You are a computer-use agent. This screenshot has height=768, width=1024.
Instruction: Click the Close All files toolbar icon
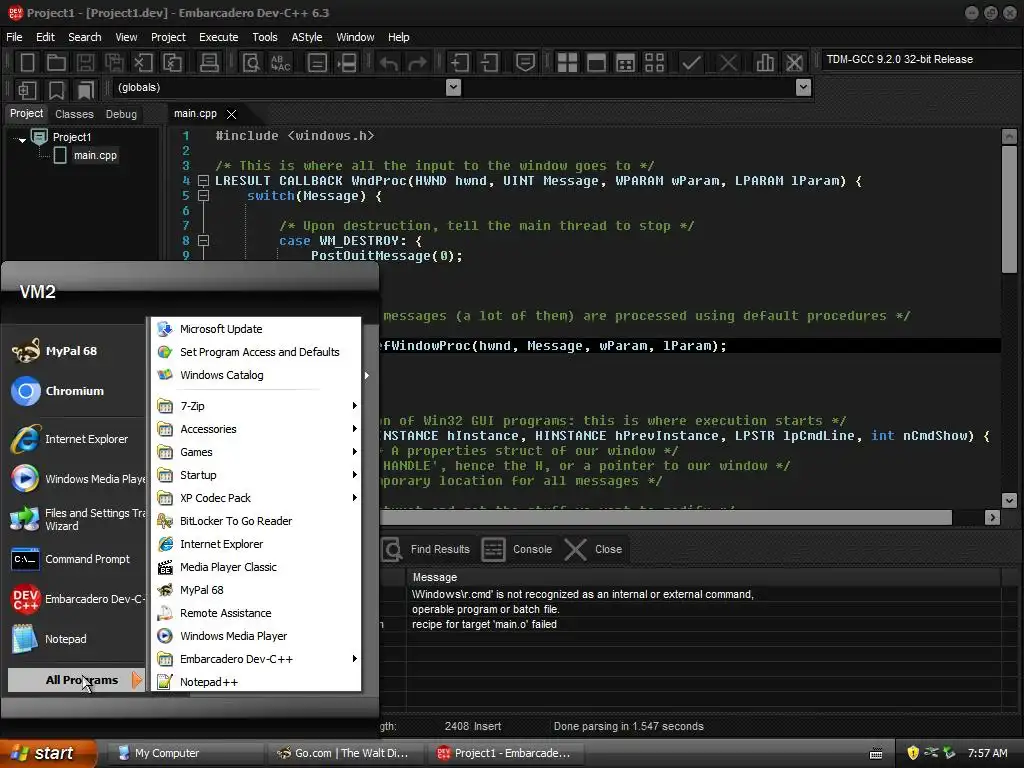click(x=172, y=63)
